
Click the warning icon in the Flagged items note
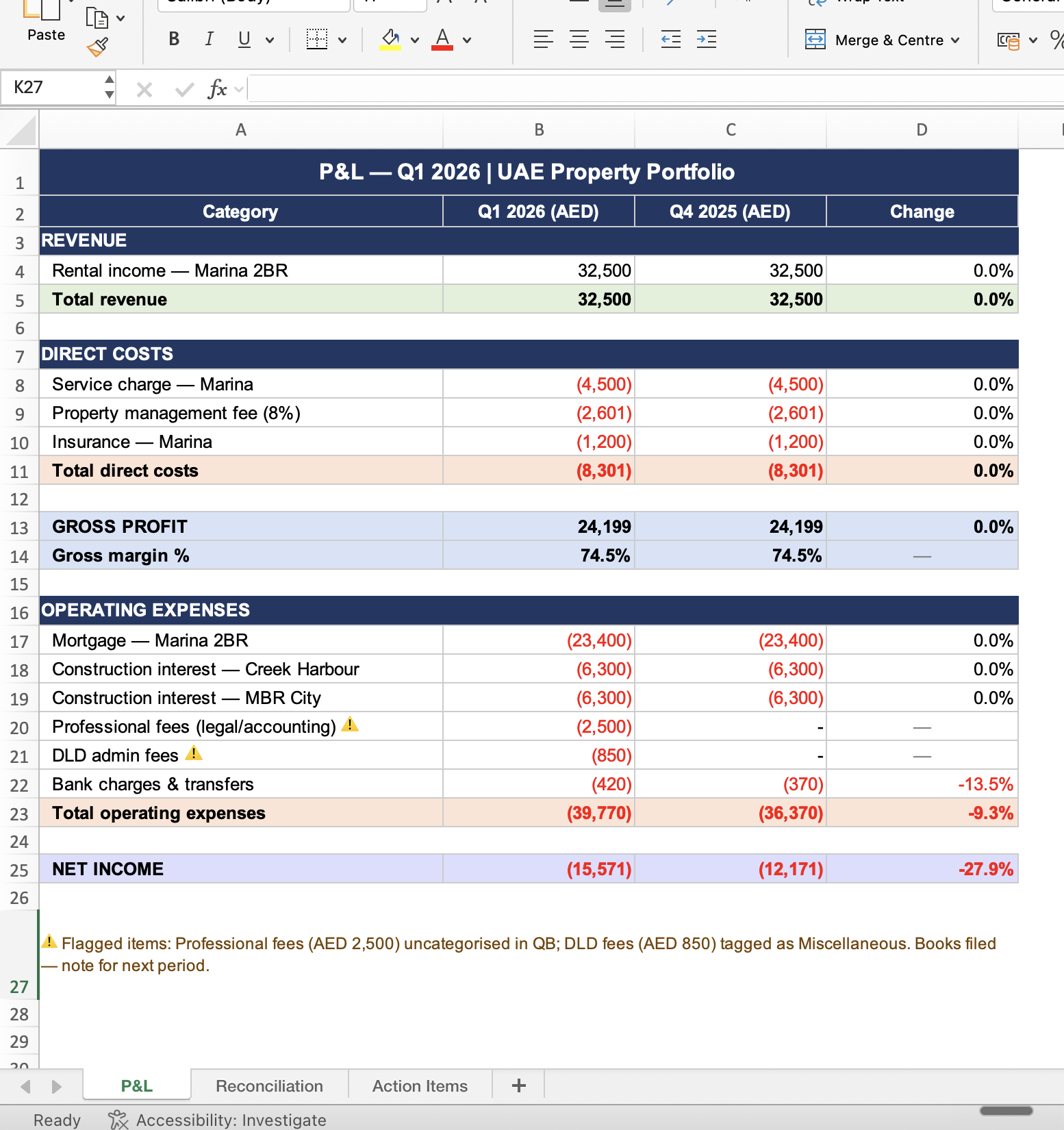49,942
